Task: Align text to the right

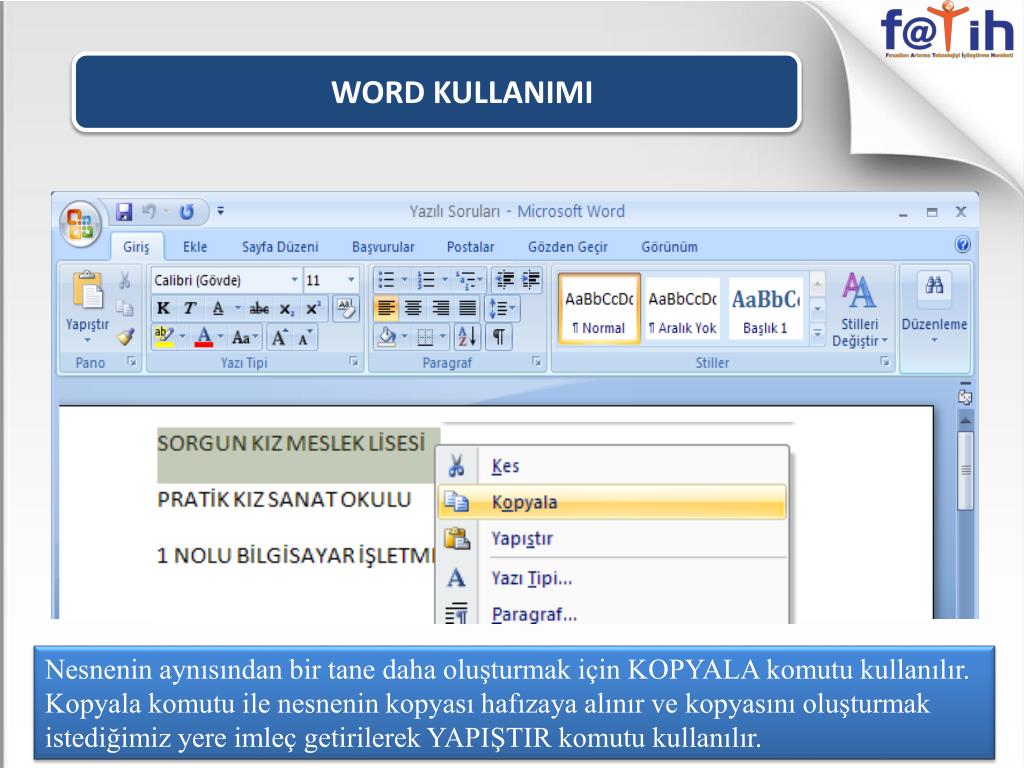Action: point(441,308)
